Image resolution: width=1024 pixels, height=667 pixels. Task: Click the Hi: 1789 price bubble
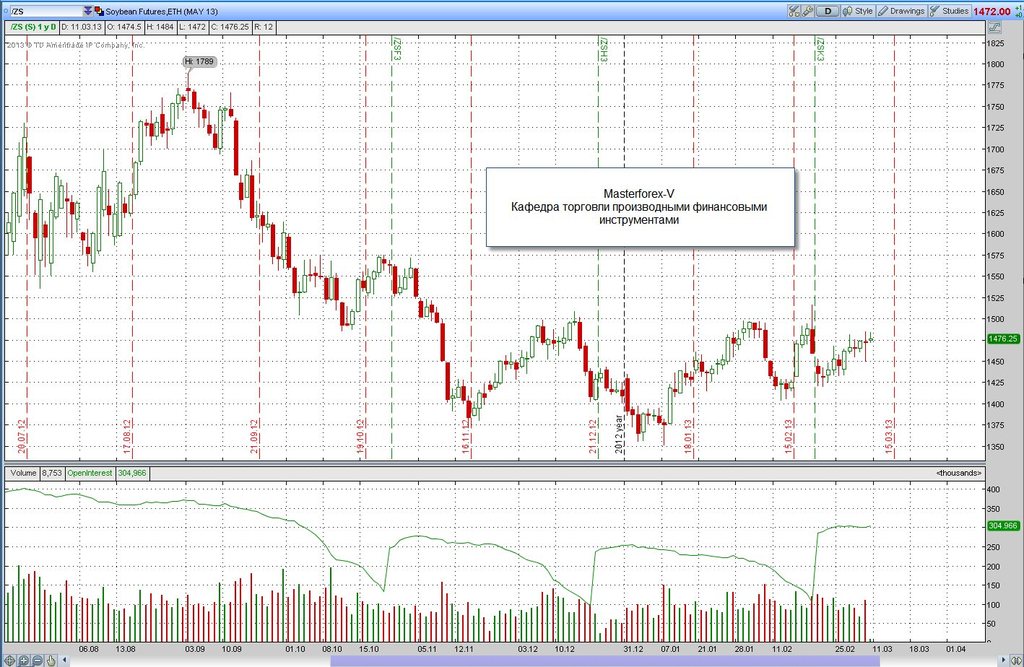click(199, 61)
